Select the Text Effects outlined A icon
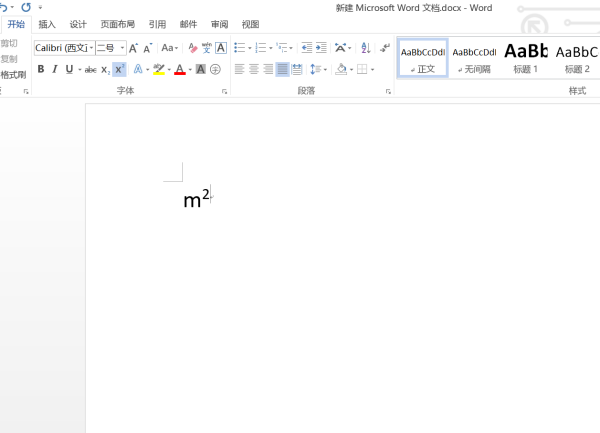The width and height of the screenshot is (600, 433). click(x=138, y=69)
